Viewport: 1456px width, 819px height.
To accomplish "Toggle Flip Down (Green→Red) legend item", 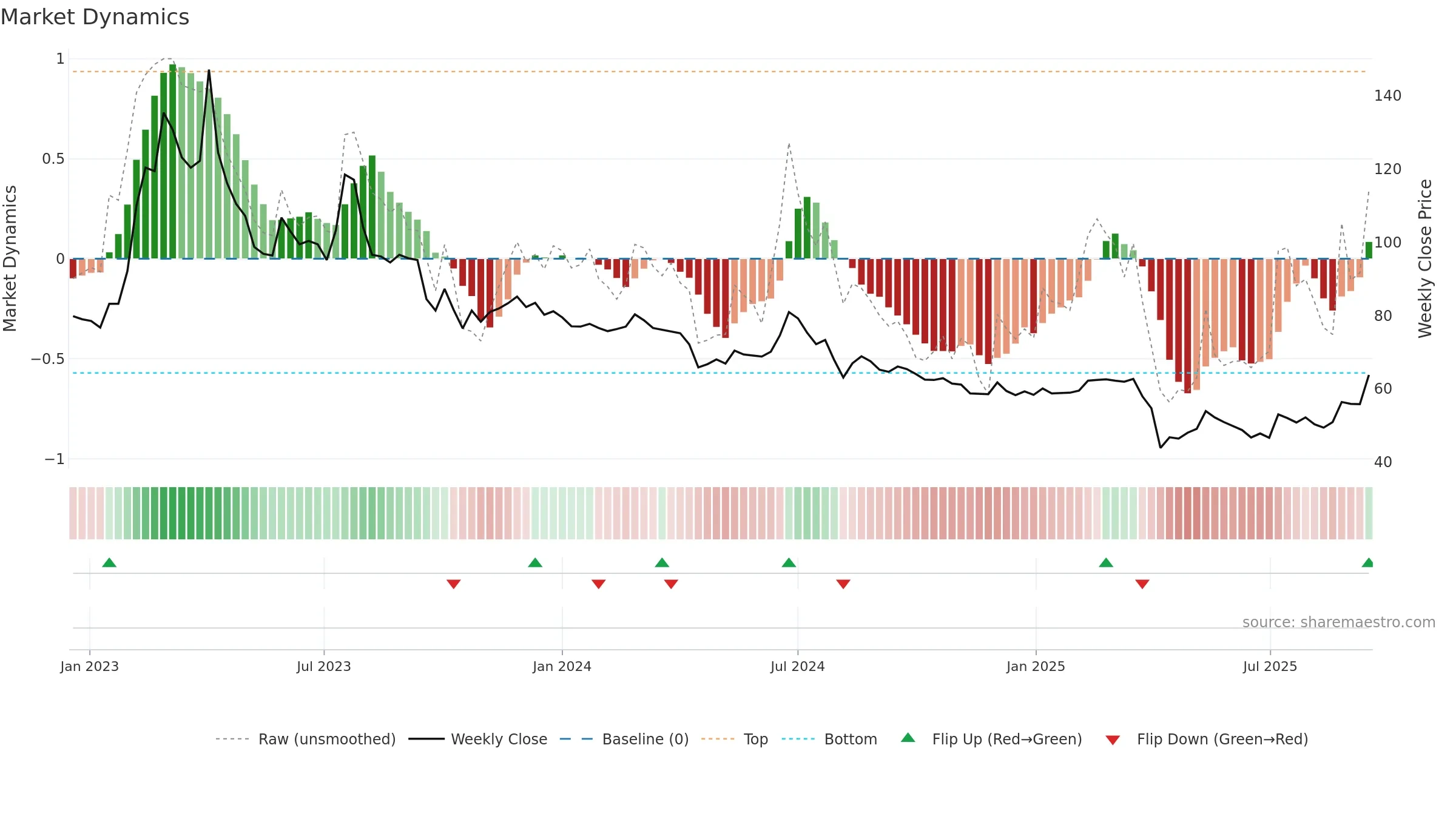I will tap(1207, 739).
